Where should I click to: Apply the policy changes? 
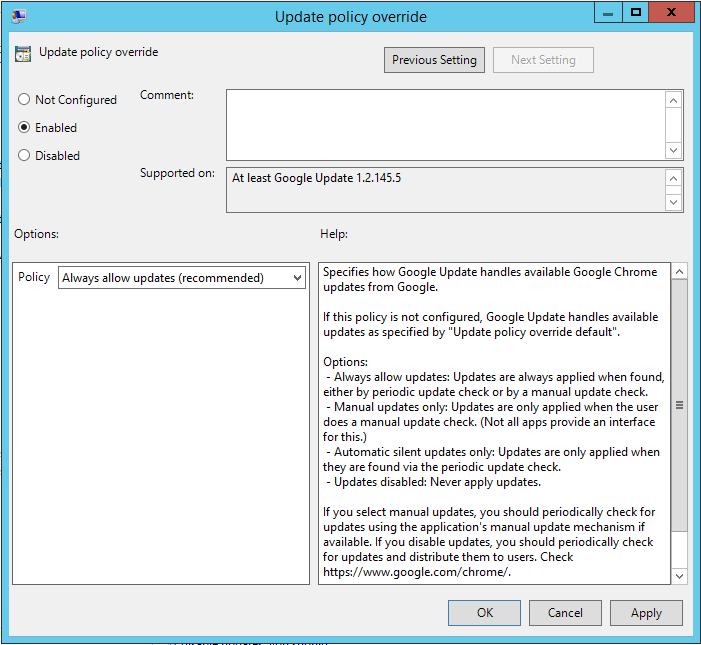click(x=646, y=613)
